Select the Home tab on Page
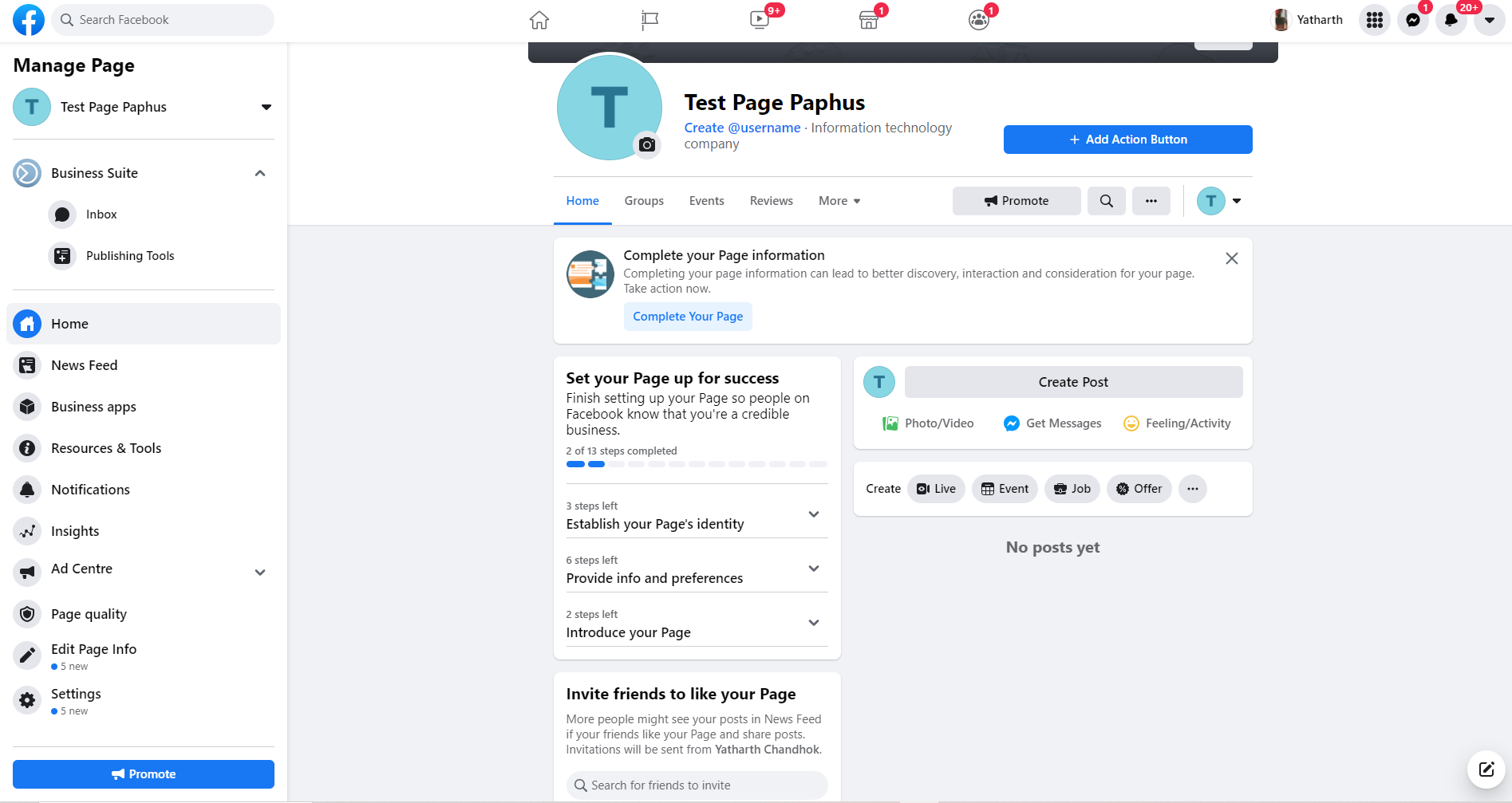This screenshot has height=803, width=1512. click(x=582, y=201)
